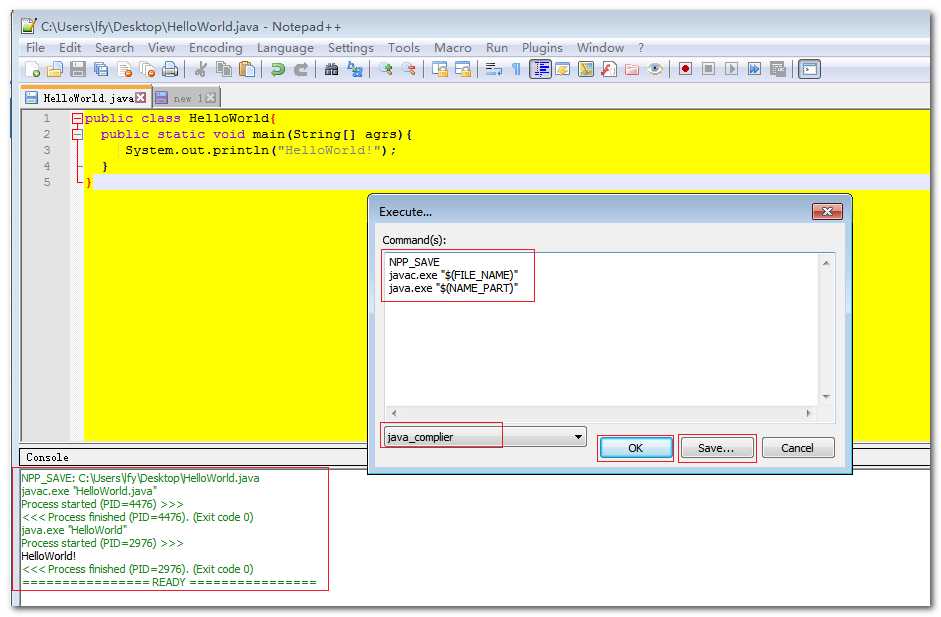Viewport: 941px width, 617px height.
Task: Click the Zoom Out magnifier icon
Action: 409,70
